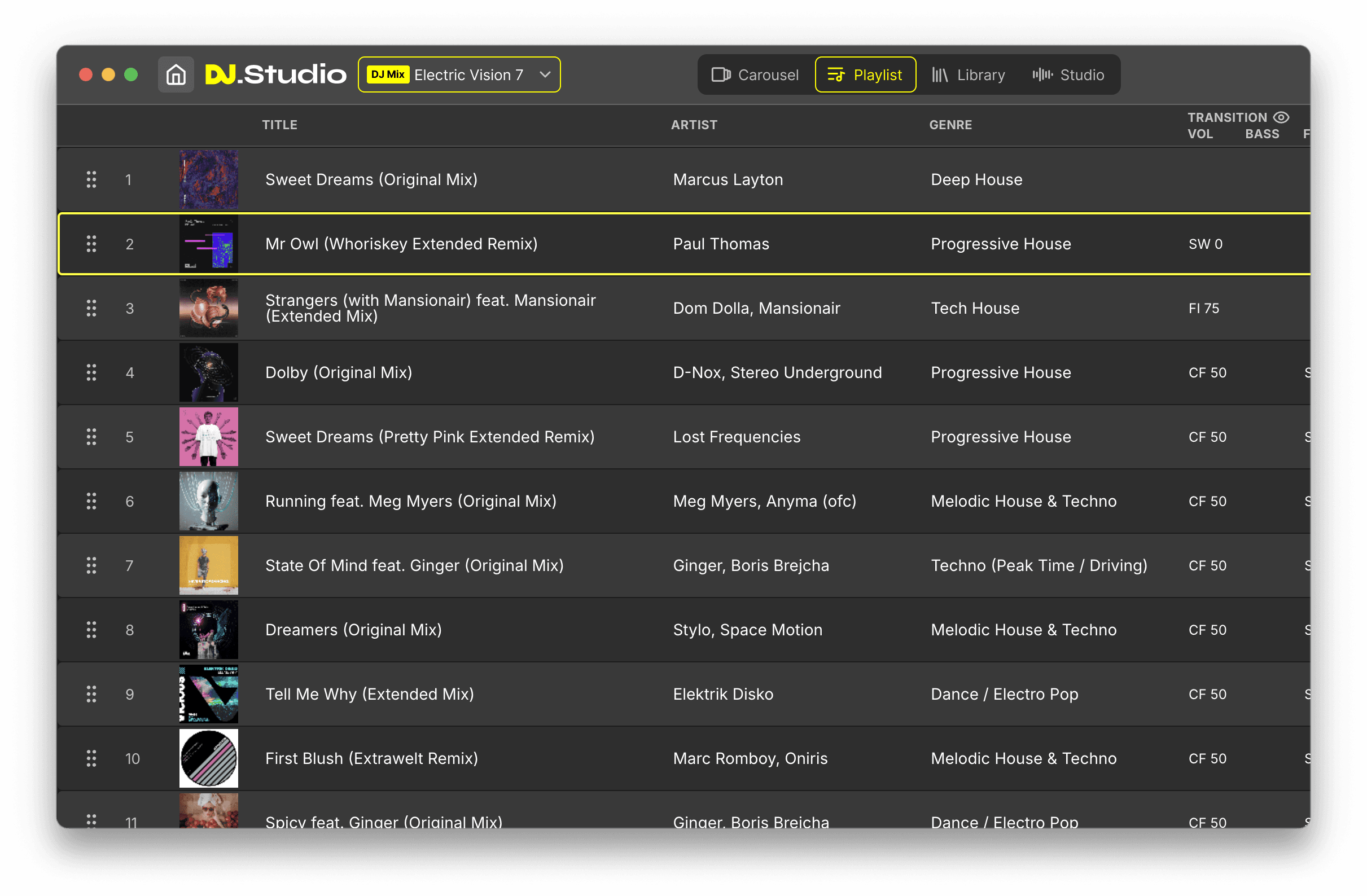Click the drag handle for track 5
Image resolution: width=1367 pixels, height=896 pixels.
(x=91, y=437)
